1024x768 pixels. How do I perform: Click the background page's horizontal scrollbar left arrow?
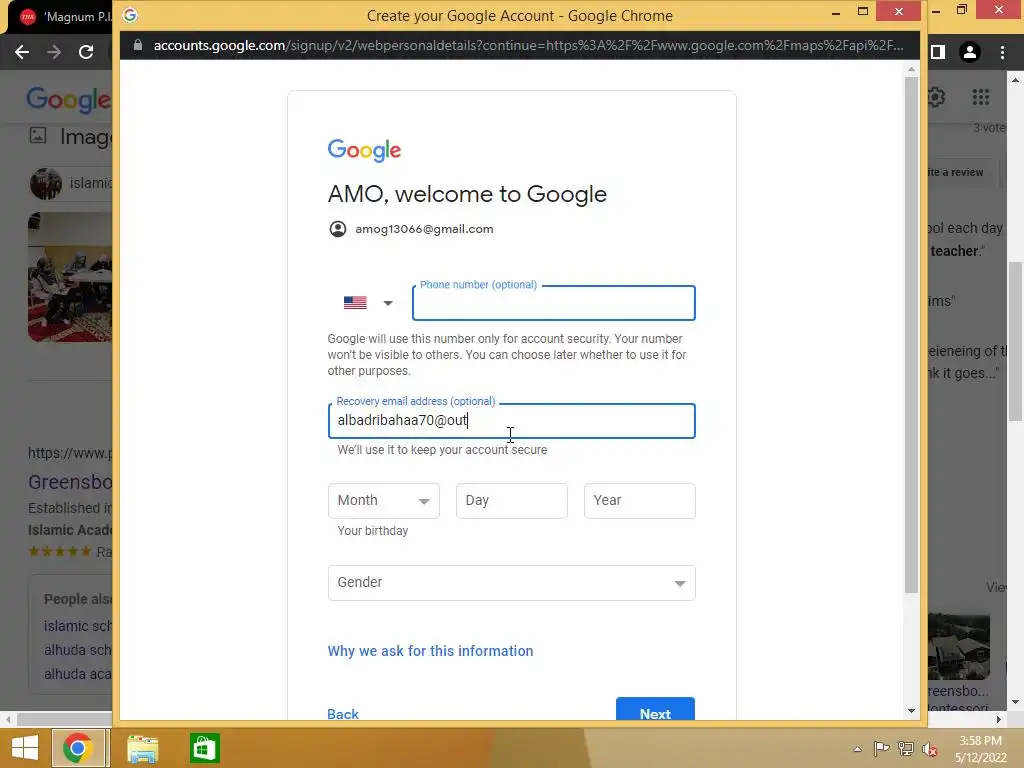(x=7, y=719)
